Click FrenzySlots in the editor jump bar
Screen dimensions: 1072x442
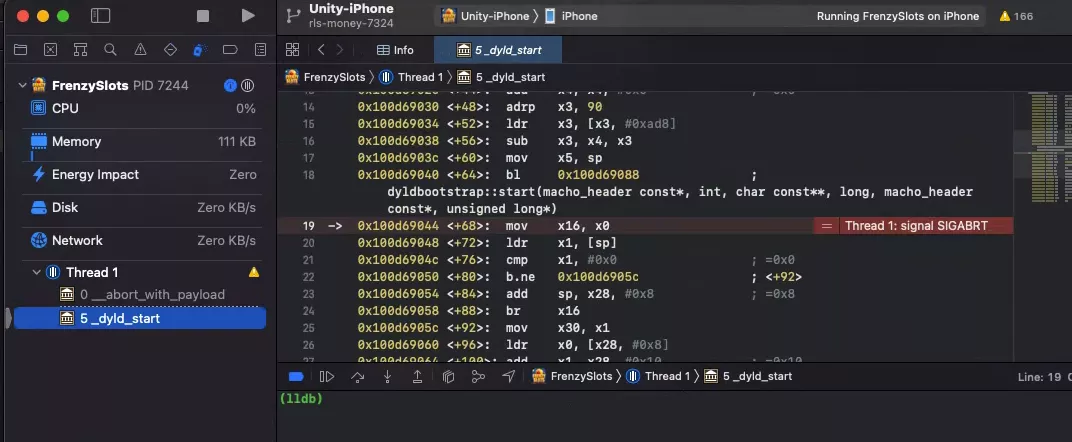click(325, 77)
